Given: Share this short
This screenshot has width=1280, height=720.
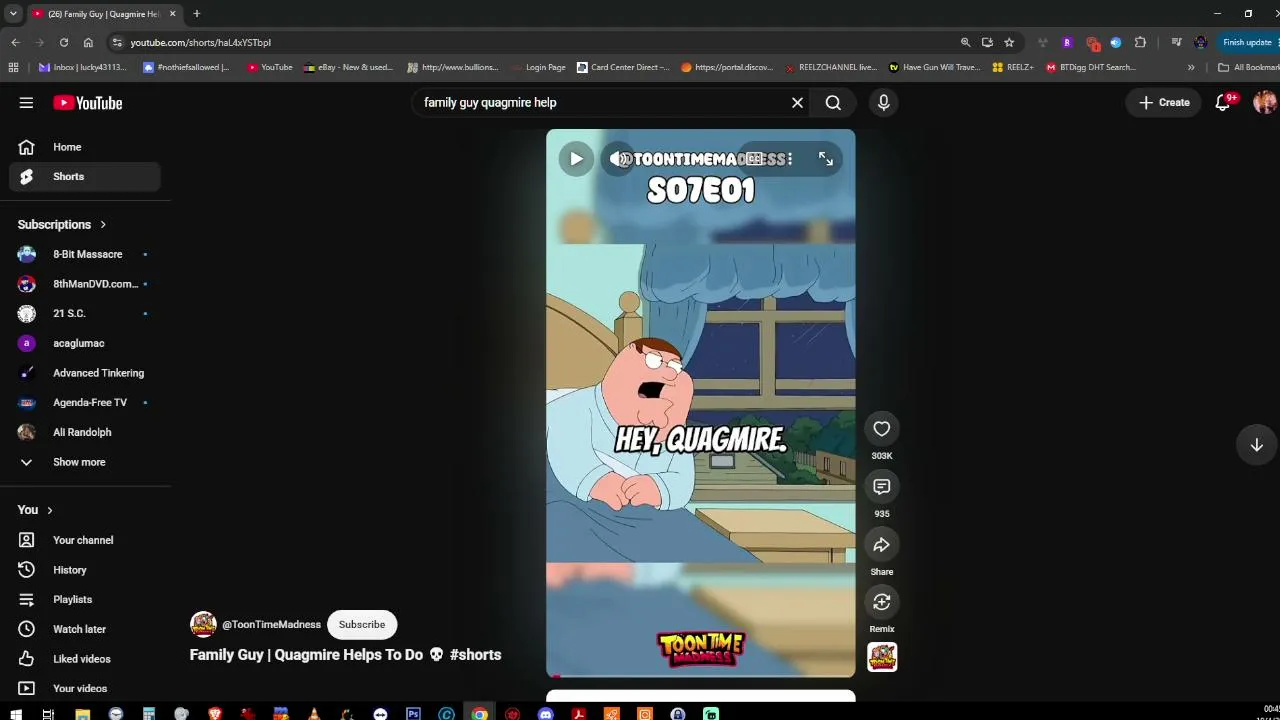Looking at the screenshot, I should [x=882, y=545].
